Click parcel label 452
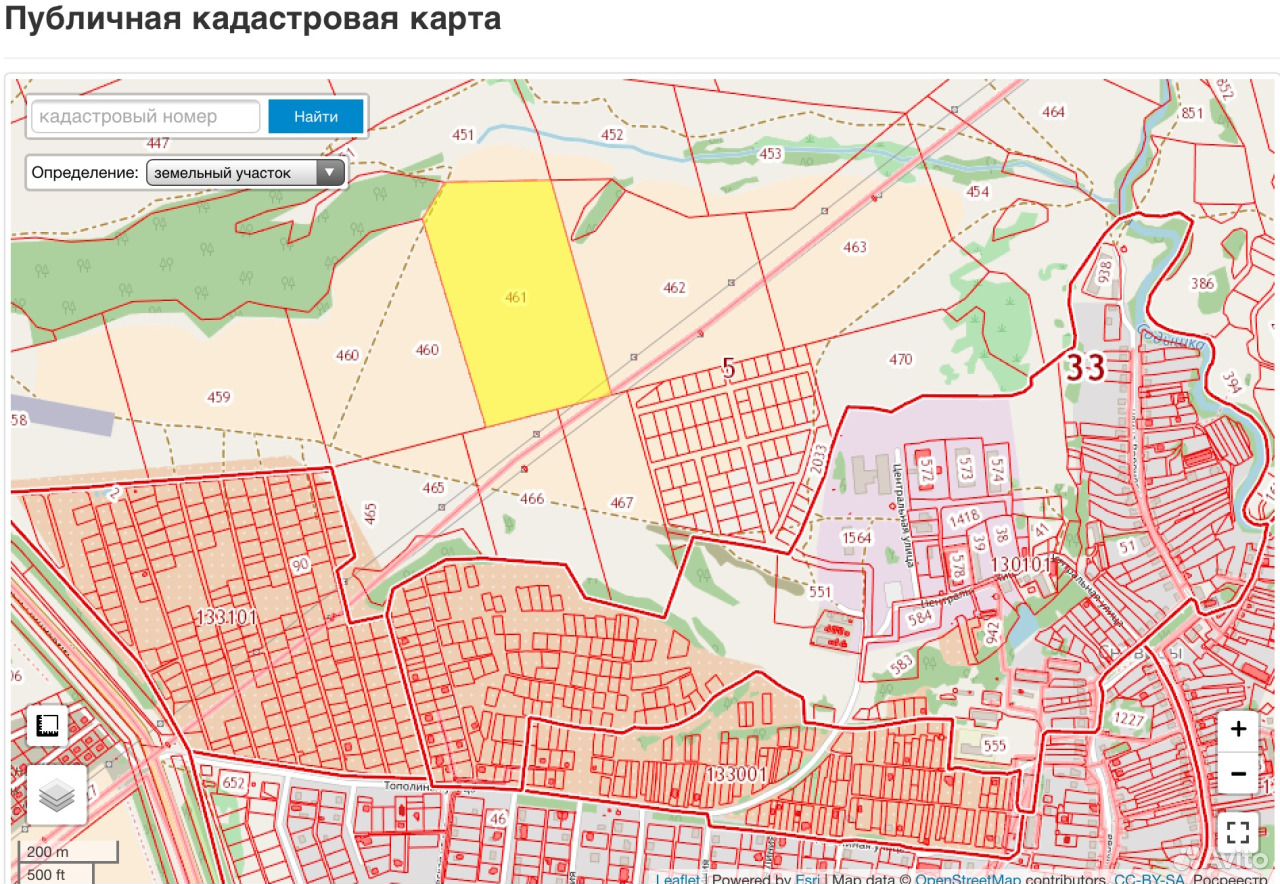This screenshot has height=884, width=1280. coord(612,134)
